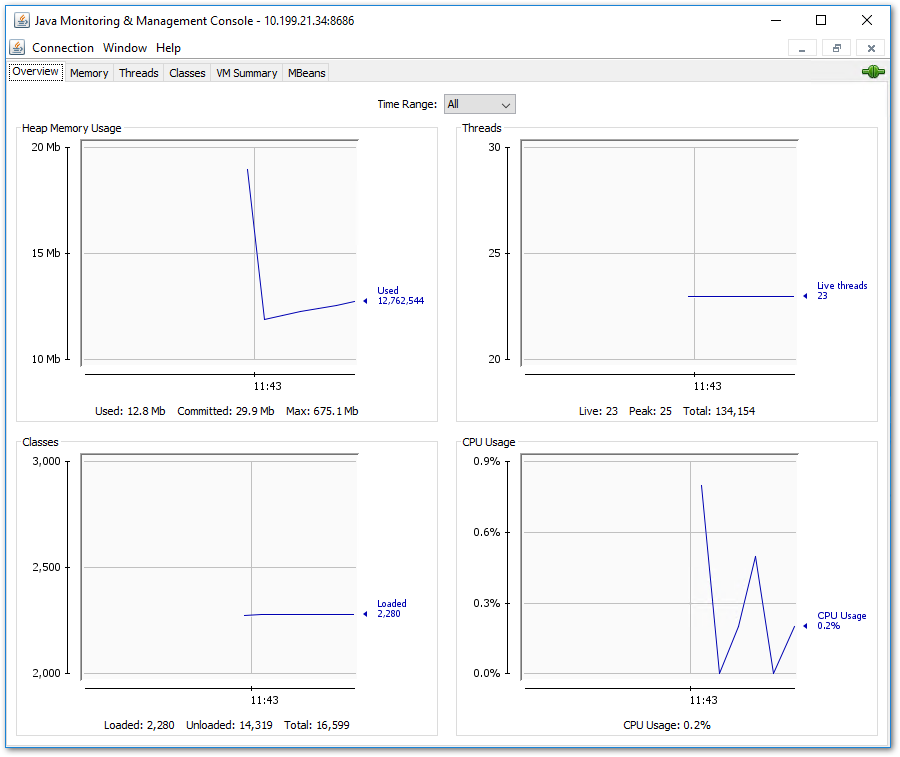
Task: Click the green connection status icon
Action: (873, 72)
